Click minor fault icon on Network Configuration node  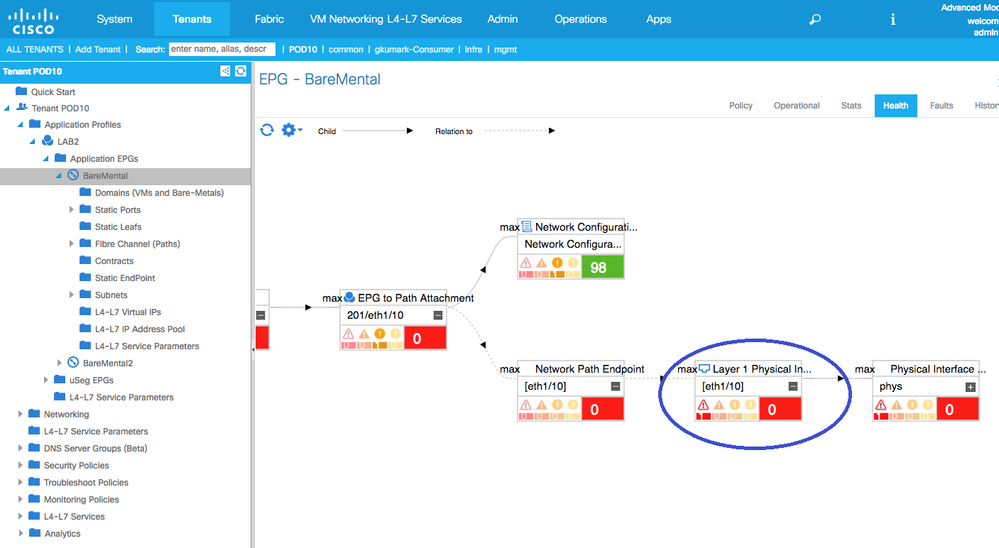pos(557,263)
